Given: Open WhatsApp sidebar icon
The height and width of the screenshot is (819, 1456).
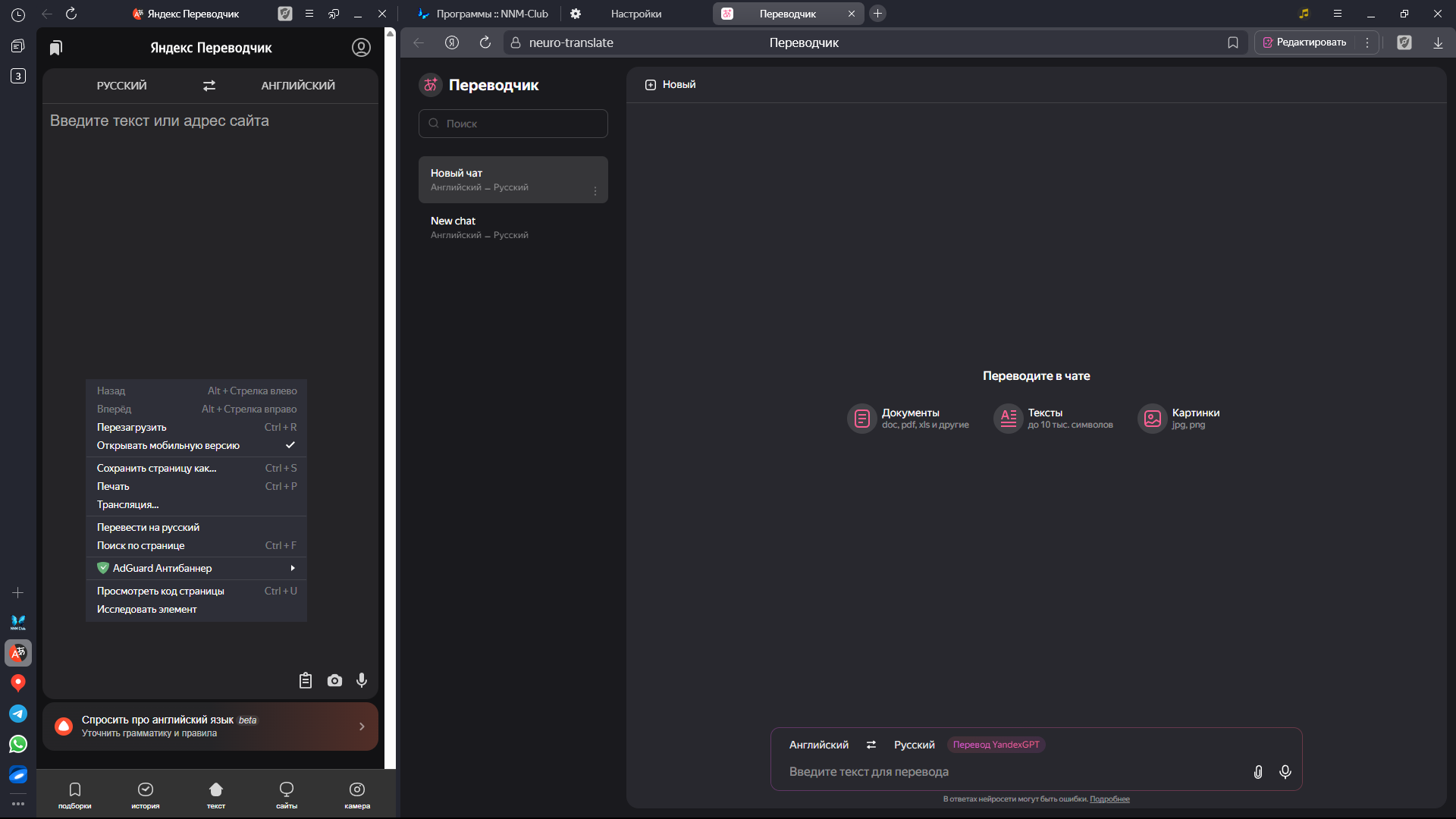Looking at the screenshot, I should (18, 744).
